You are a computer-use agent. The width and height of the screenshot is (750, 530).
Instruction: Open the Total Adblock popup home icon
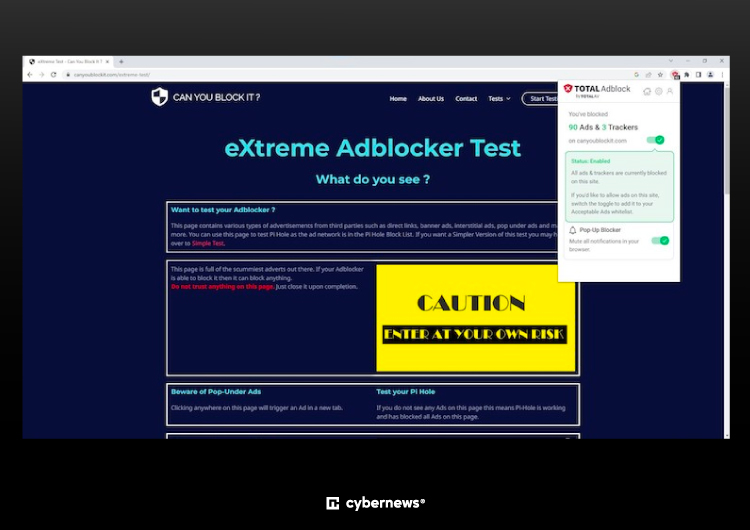(647, 91)
